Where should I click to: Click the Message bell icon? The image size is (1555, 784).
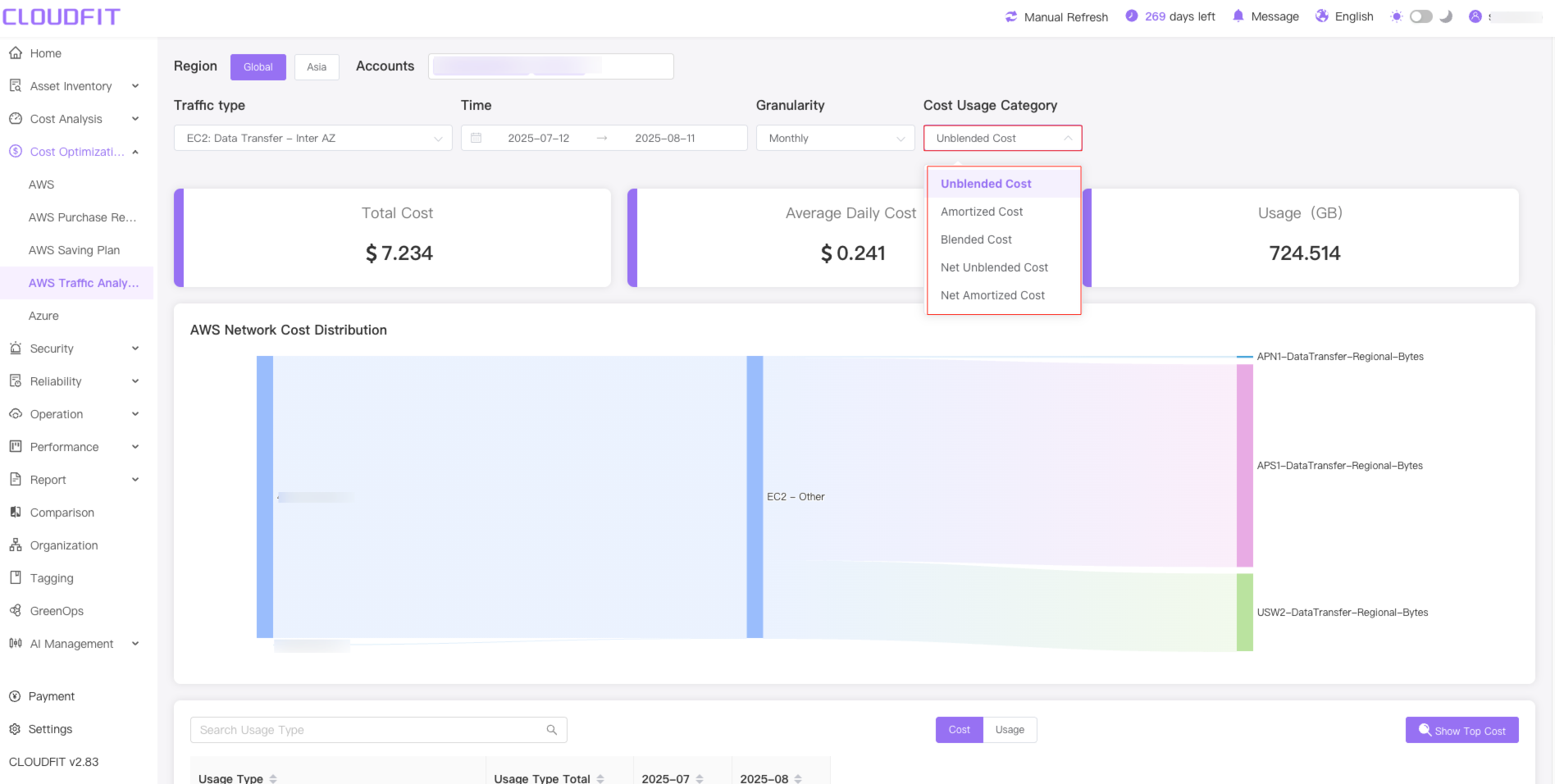[1238, 16]
